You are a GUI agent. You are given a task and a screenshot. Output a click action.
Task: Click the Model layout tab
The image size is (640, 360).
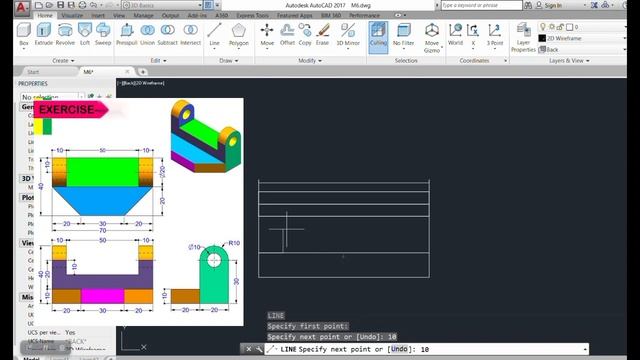pyautogui.click(x=31, y=359)
